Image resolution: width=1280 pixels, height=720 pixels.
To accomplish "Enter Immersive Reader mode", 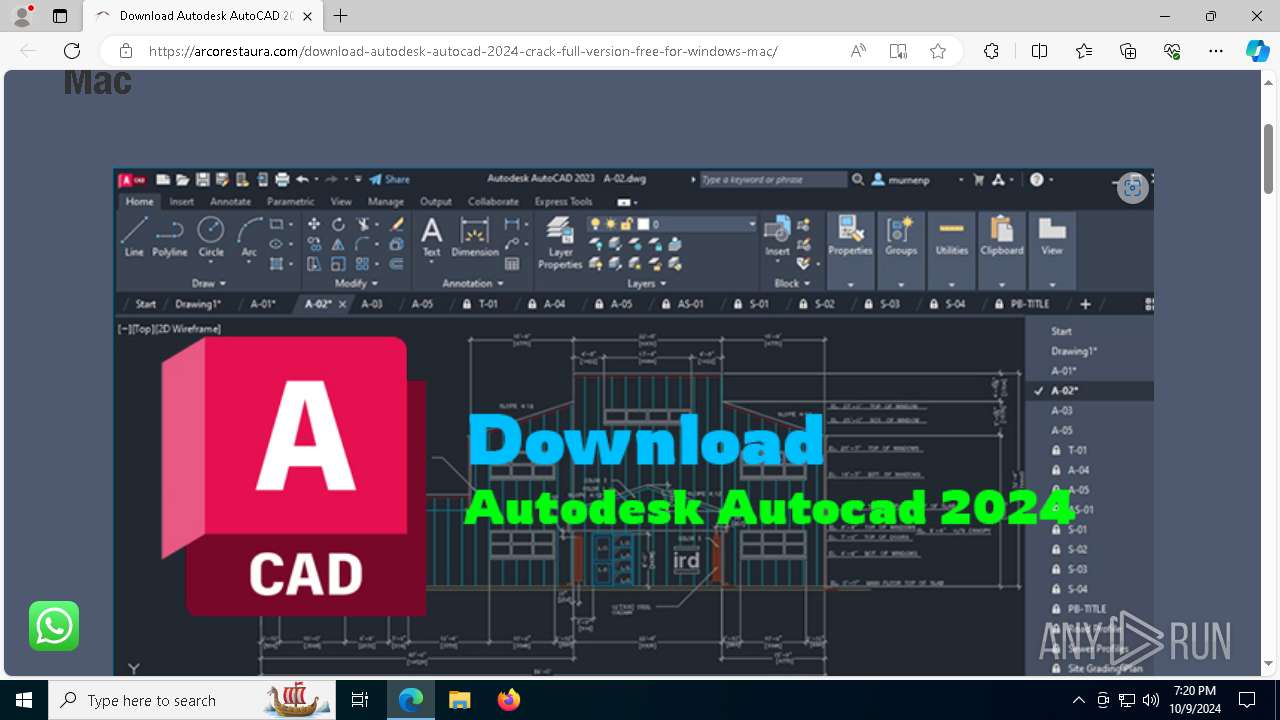I will pos(898,51).
